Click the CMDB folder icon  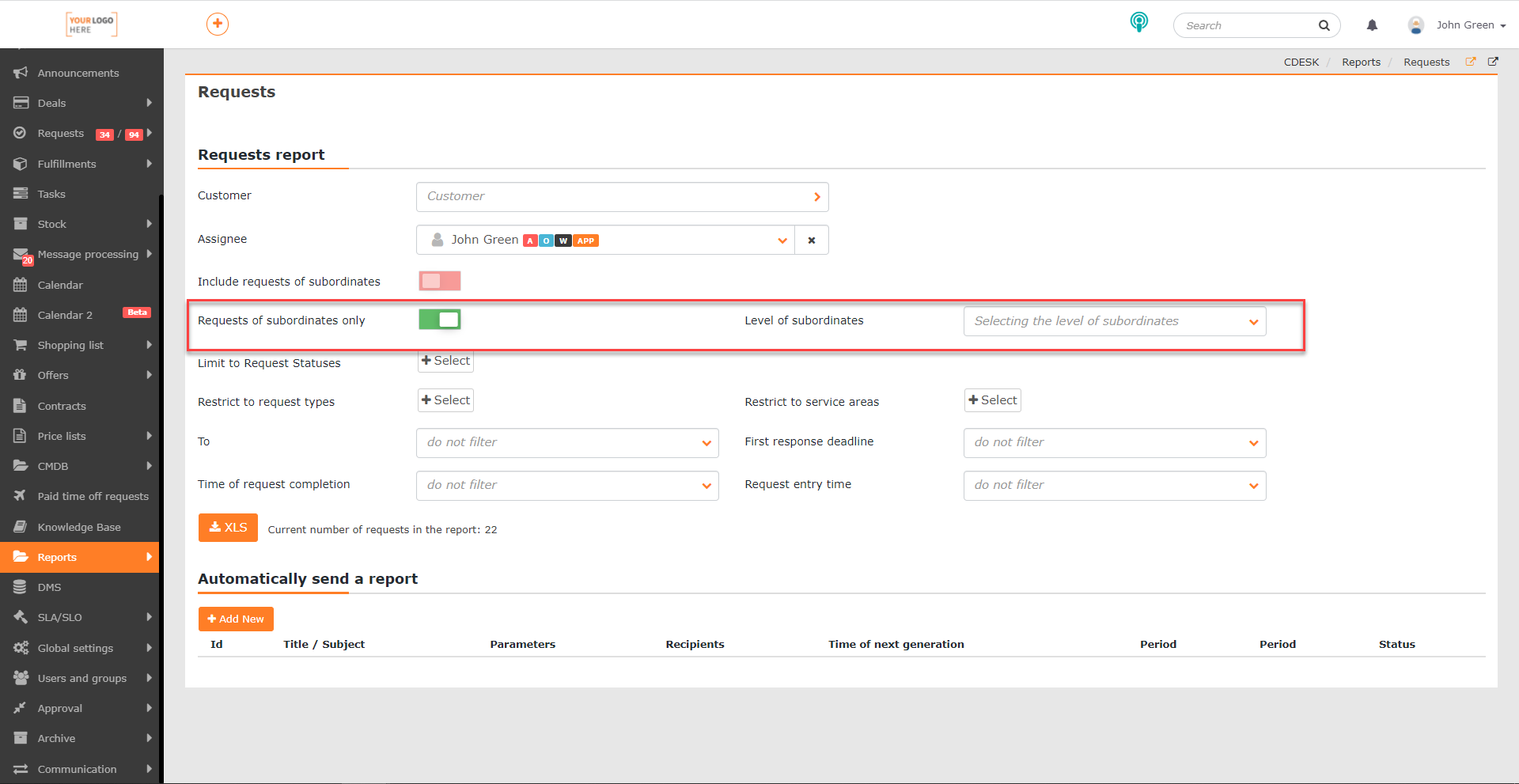(x=21, y=466)
